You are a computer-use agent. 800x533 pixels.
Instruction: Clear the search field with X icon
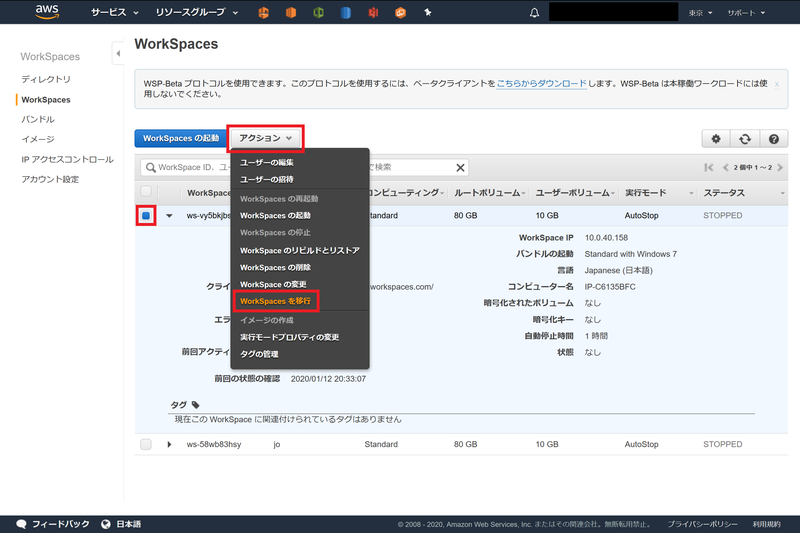(x=460, y=167)
